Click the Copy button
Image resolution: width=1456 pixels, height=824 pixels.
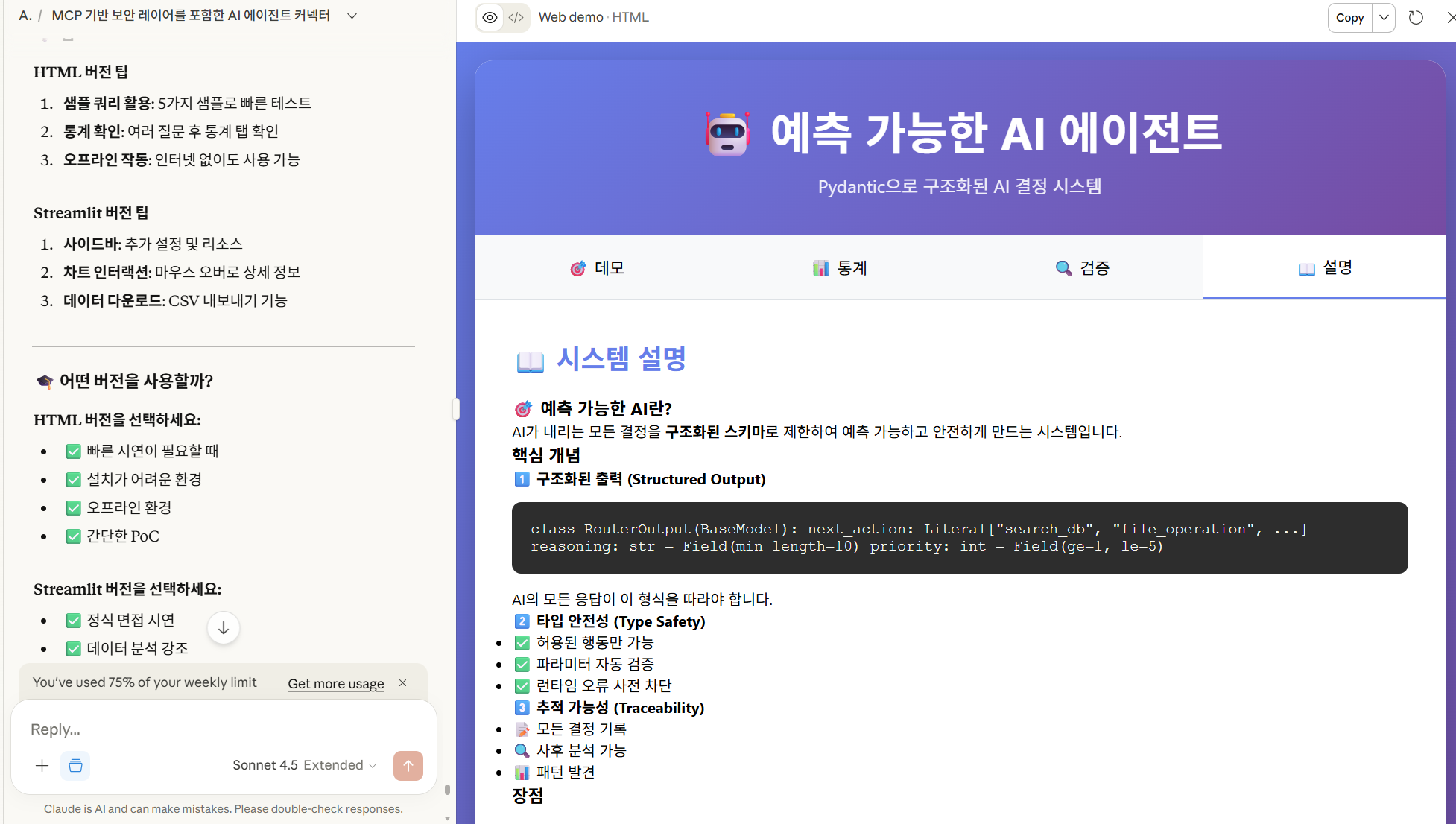pos(1349,17)
